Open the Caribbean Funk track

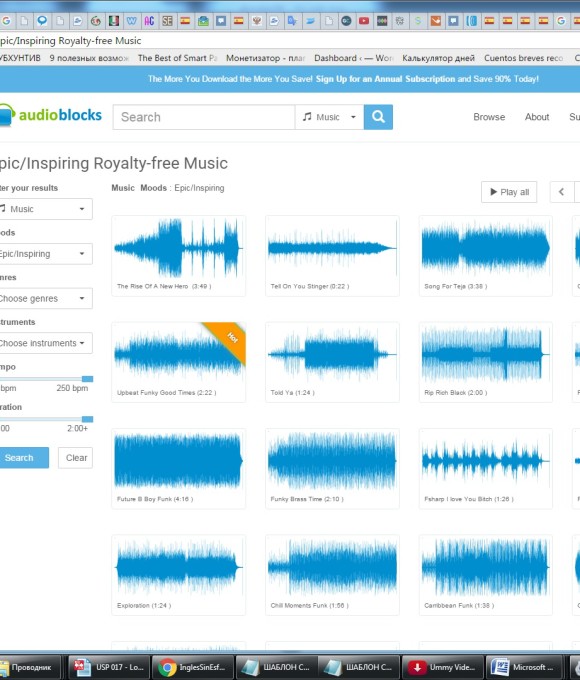tap(485, 575)
